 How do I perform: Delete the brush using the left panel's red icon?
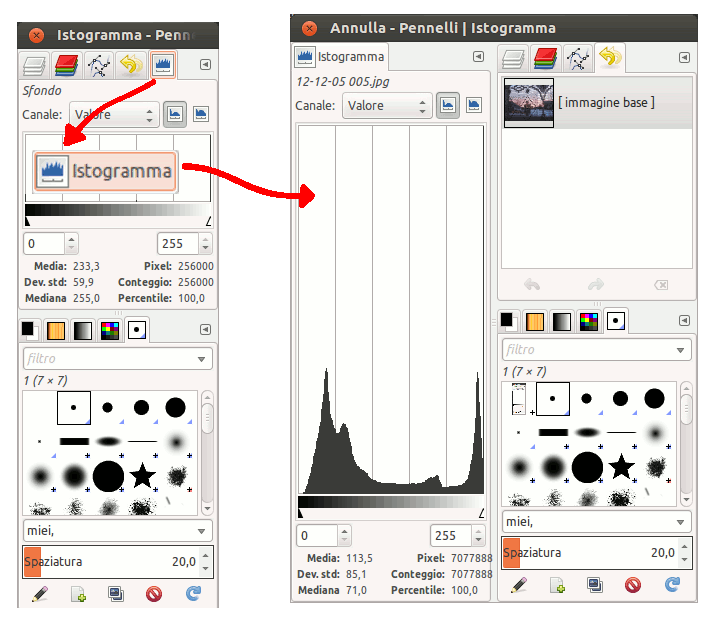click(154, 594)
